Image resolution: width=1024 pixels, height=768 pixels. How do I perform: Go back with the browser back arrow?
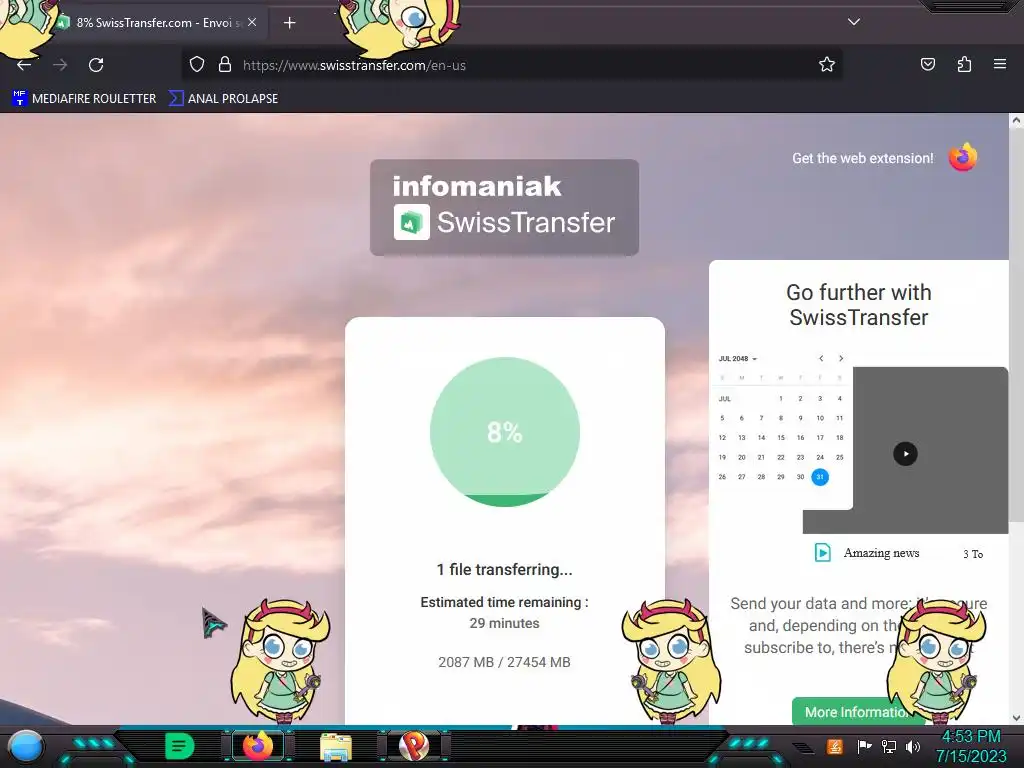coord(24,65)
